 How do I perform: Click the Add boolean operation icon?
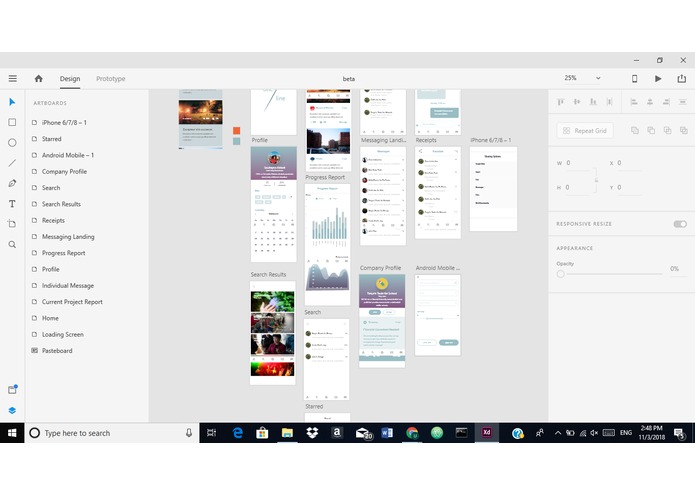[x=635, y=130]
